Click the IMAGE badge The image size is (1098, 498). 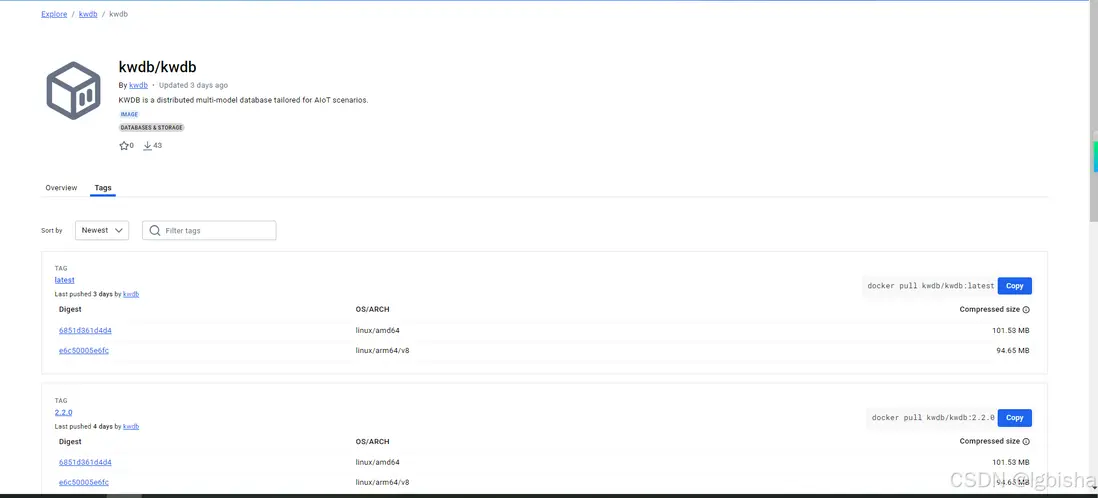(x=129, y=114)
